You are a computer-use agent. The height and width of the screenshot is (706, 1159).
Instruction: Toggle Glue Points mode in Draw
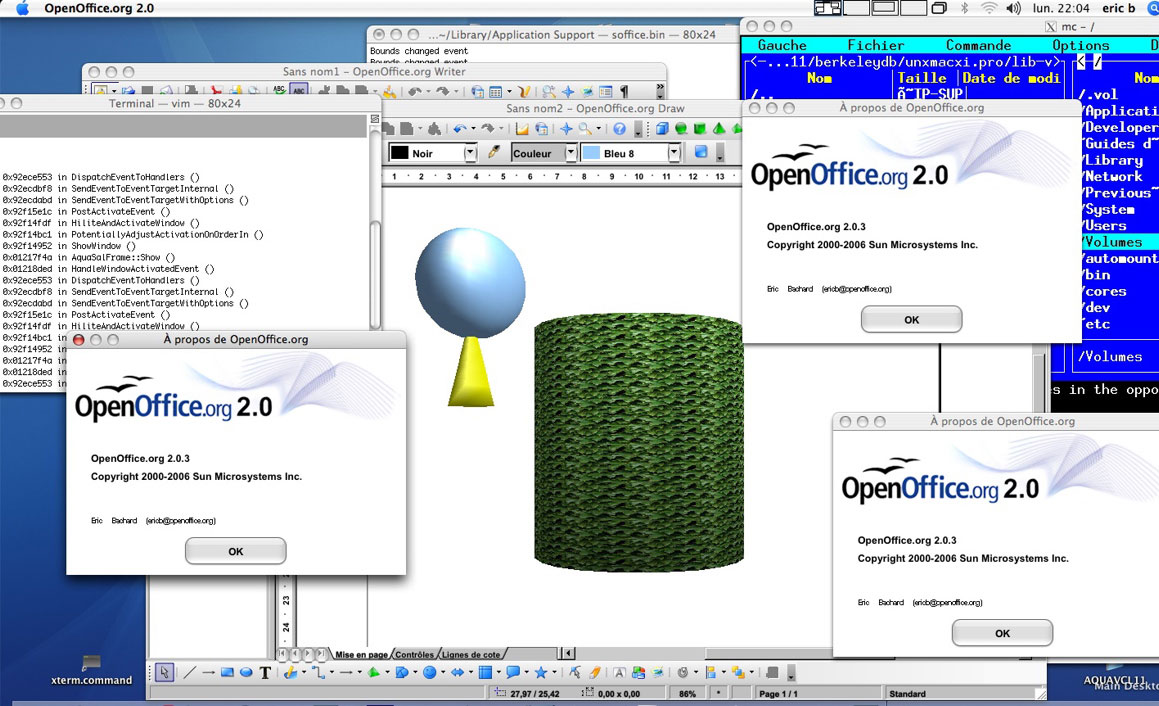point(594,672)
